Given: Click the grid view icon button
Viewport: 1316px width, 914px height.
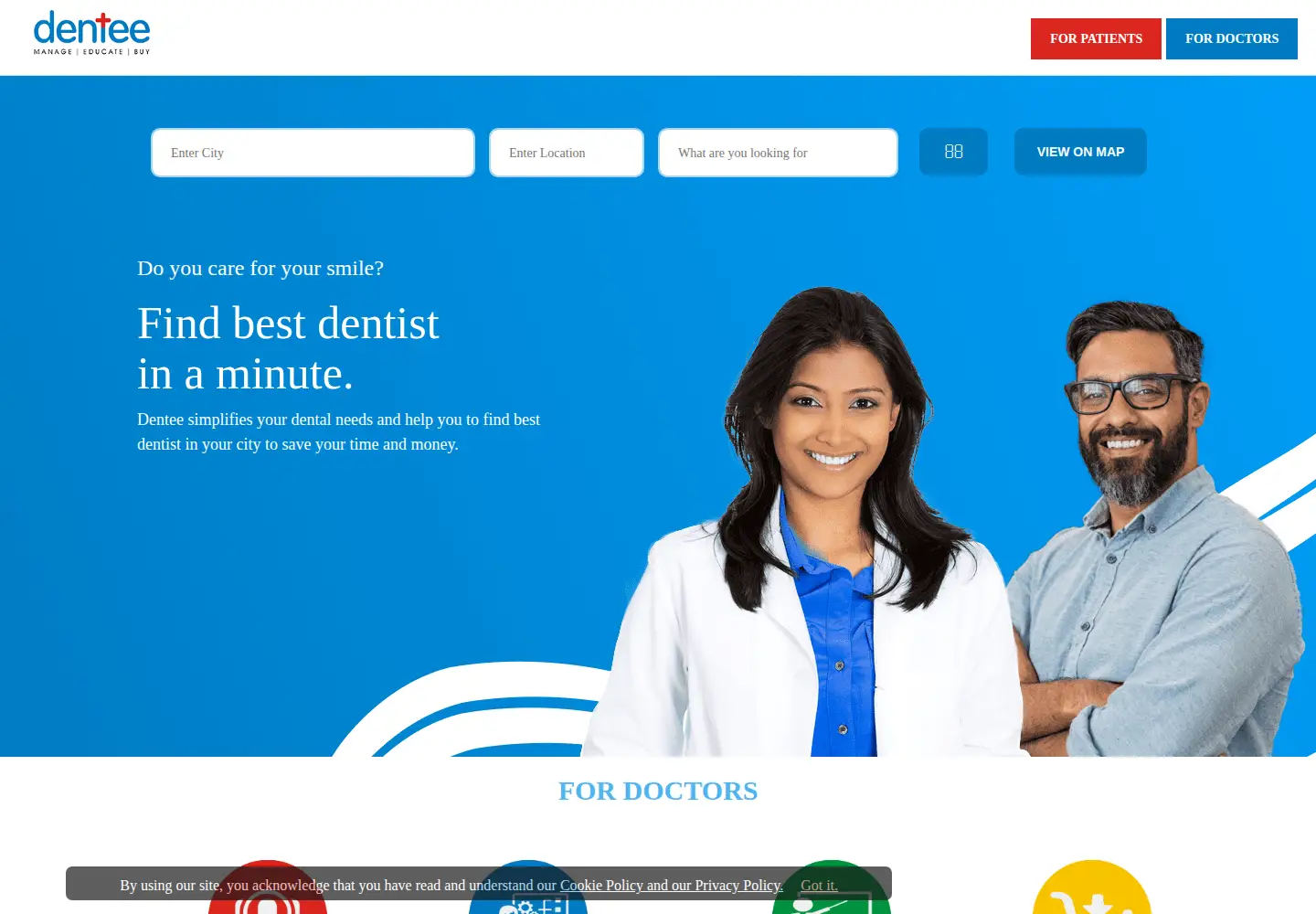Looking at the screenshot, I should (x=953, y=152).
